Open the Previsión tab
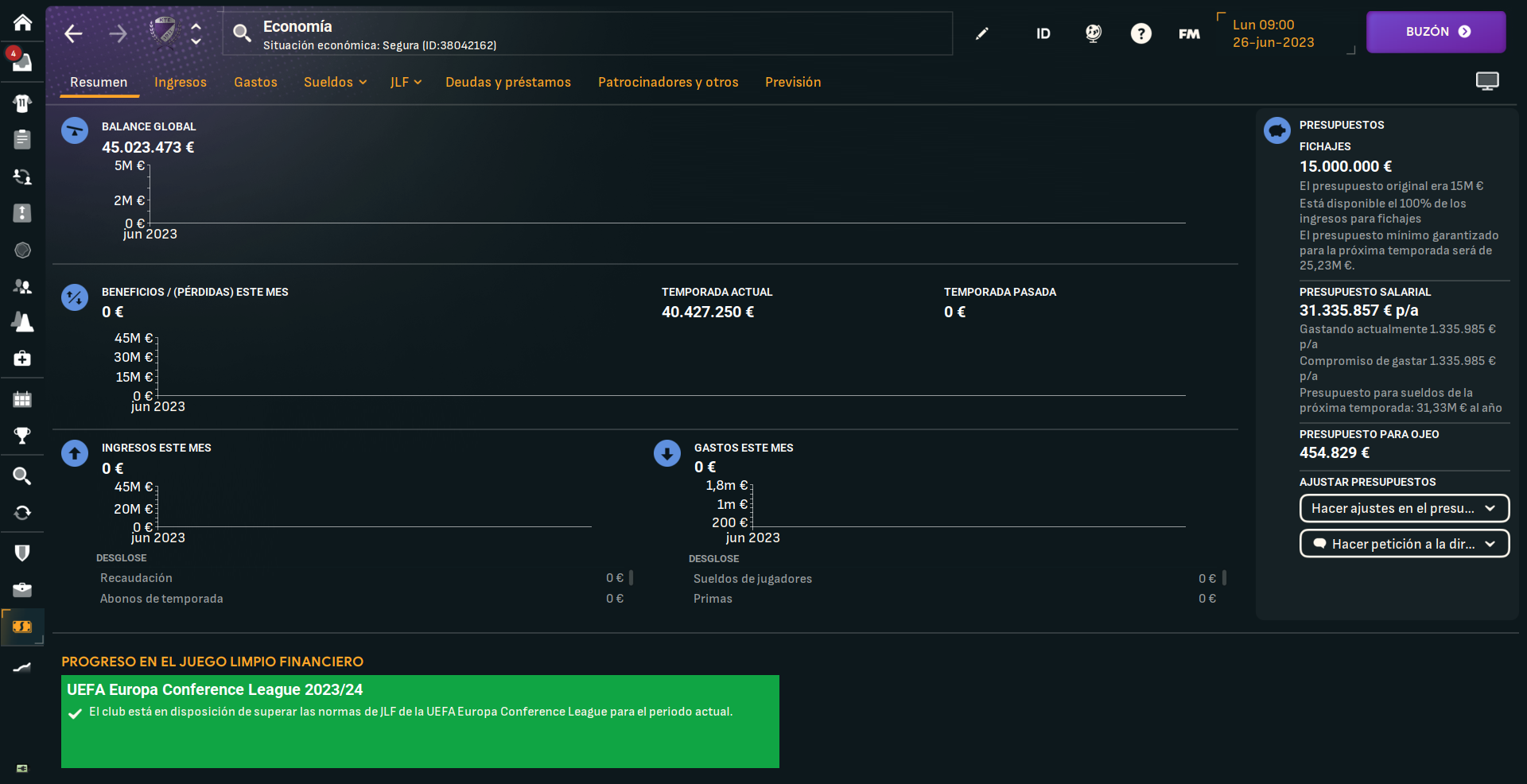Viewport: 1527px width, 784px height. pyautogui.click(x=793, y=82)
